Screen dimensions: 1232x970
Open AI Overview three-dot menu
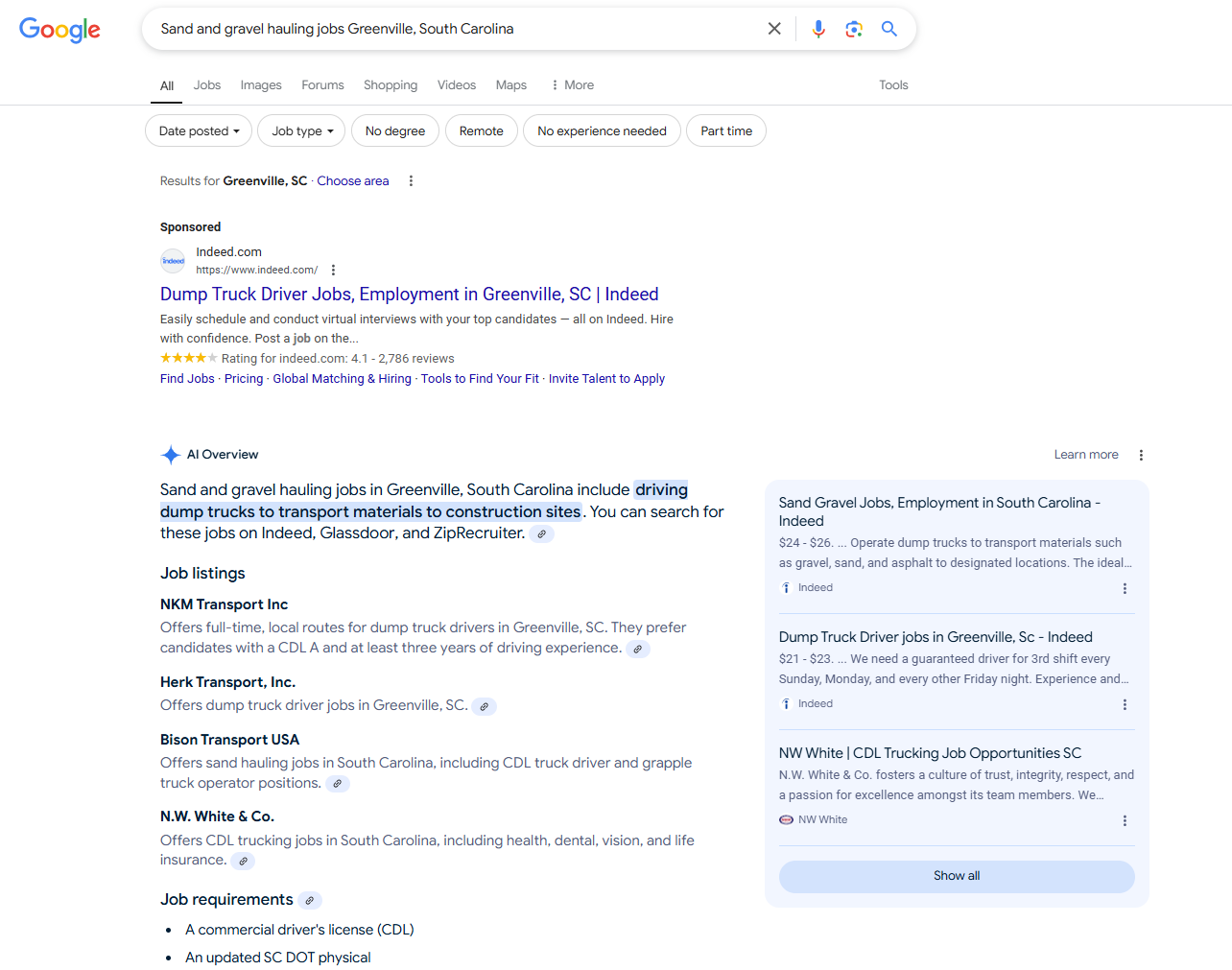click(x=1141, y=455)
